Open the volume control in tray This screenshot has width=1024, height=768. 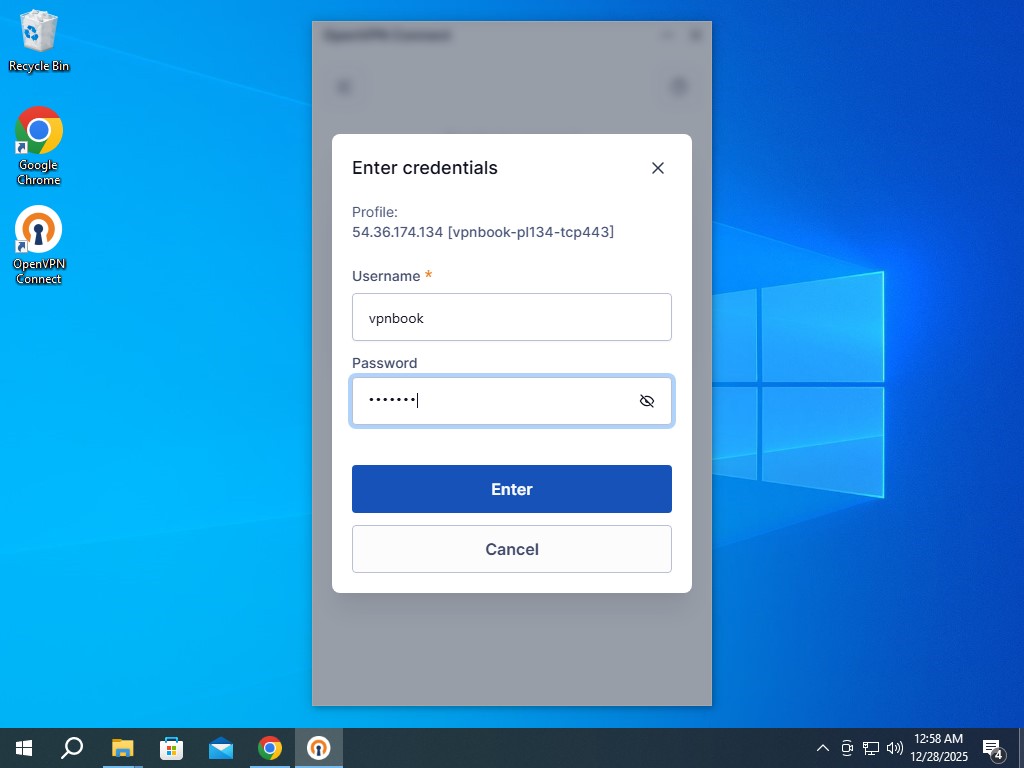[894, 748]
